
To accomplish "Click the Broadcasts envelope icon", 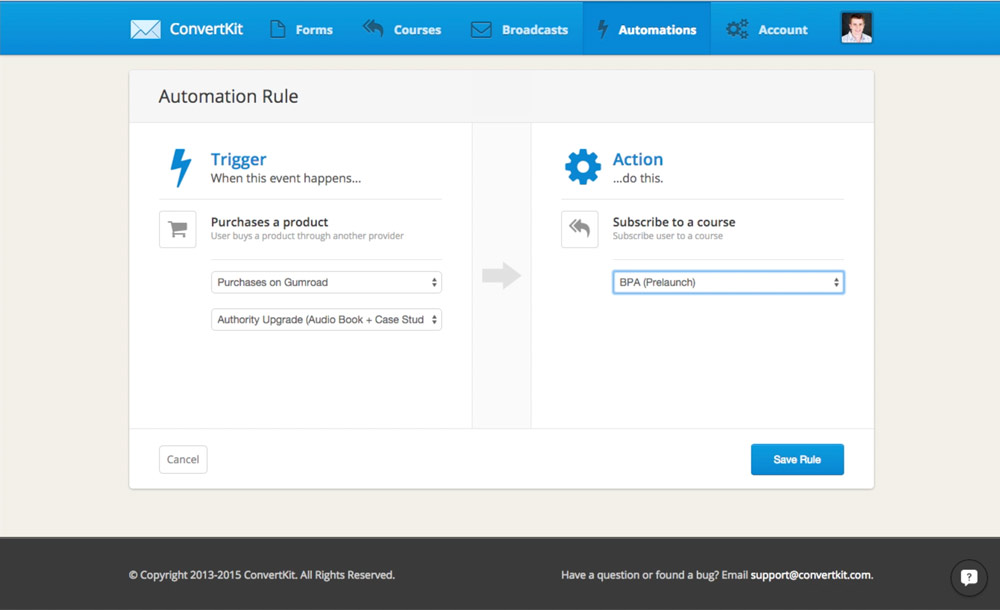I will click(x=481, y=29).
